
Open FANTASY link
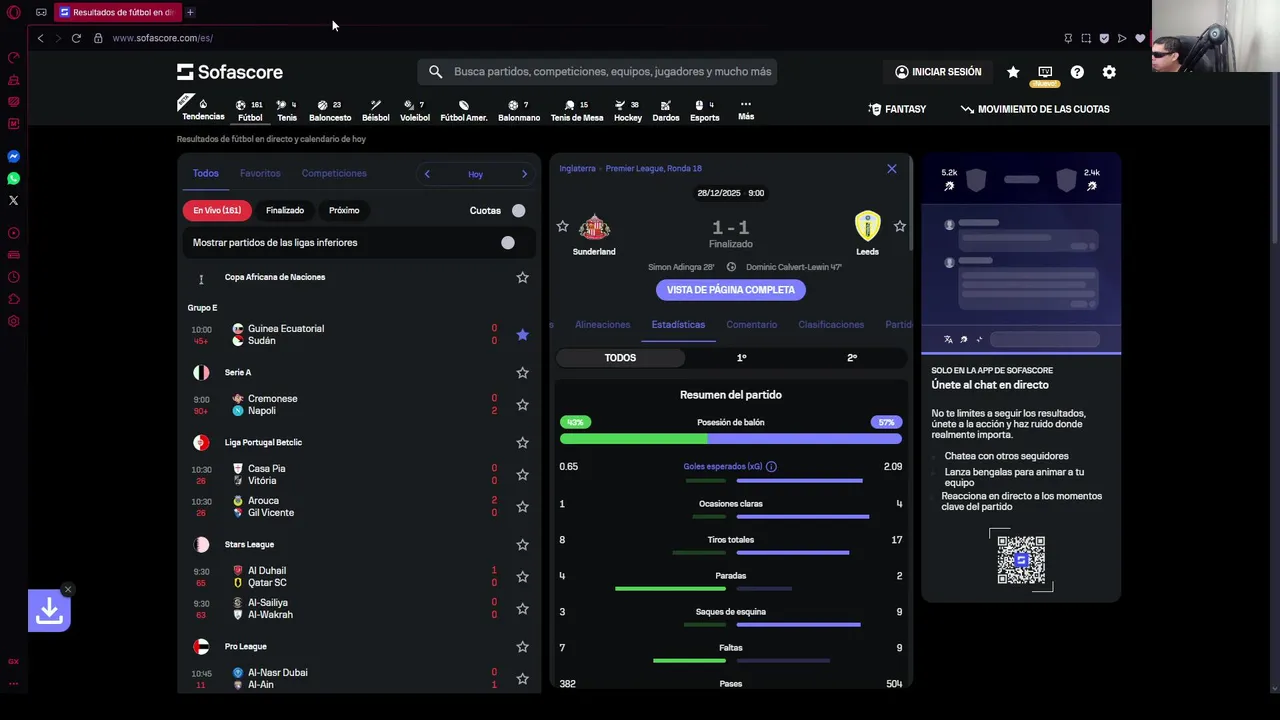pyautogui.click(x=897, y=109)
